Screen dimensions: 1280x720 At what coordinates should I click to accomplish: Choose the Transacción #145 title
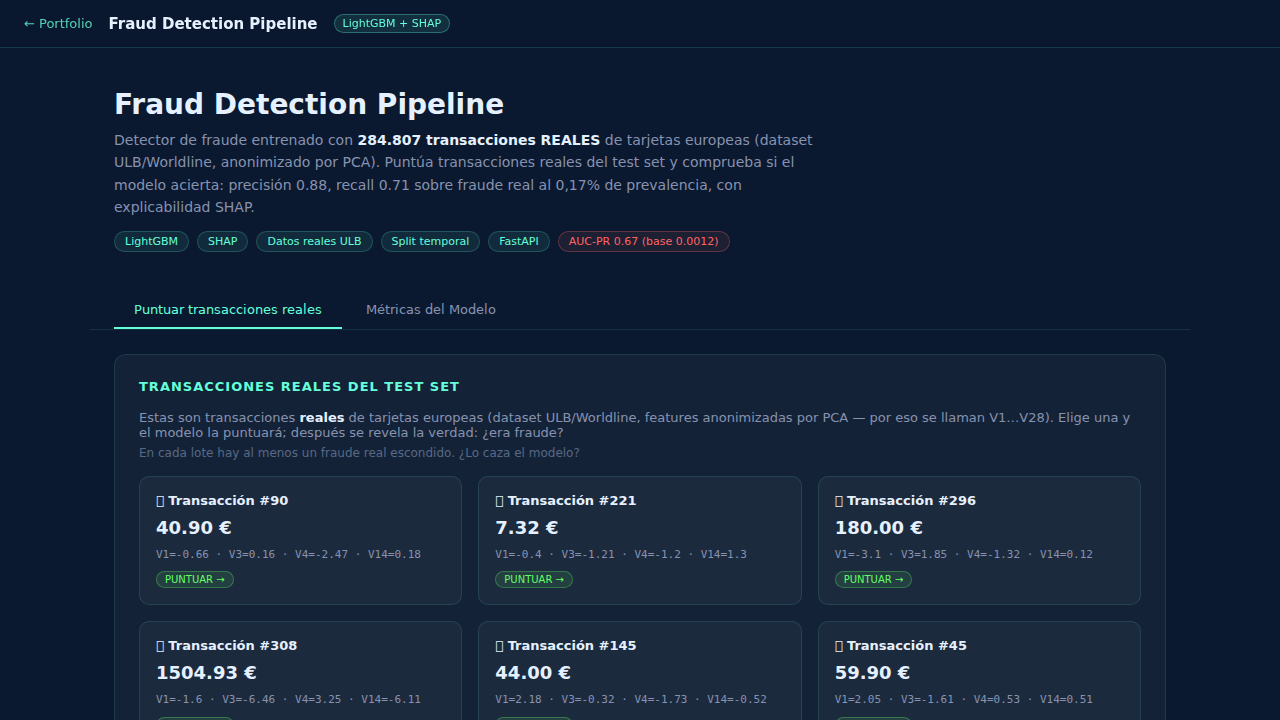(572, 646)
